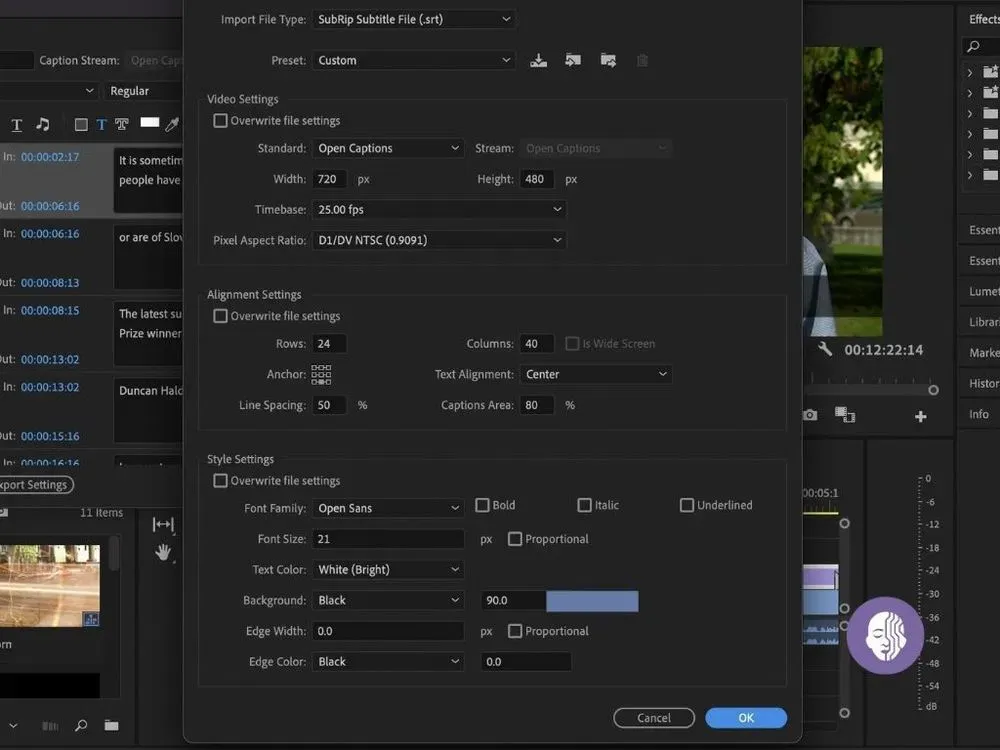The image size is (1000, 750).
Task: Confirm import settings with OK
Action: pyautogui.click(x=746, y=717)
